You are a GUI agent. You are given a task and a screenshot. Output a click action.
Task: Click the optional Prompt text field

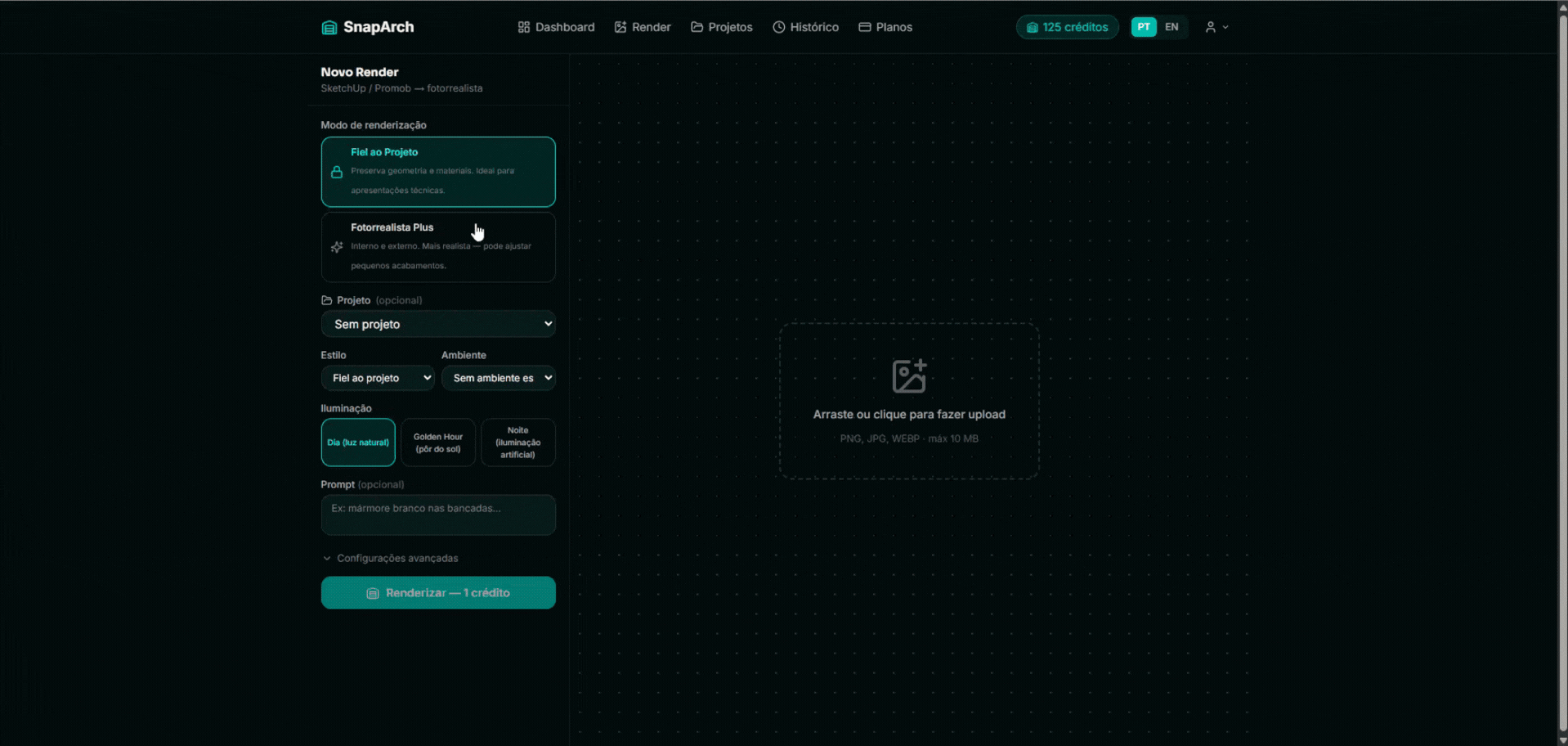click(x=438, y=515)
